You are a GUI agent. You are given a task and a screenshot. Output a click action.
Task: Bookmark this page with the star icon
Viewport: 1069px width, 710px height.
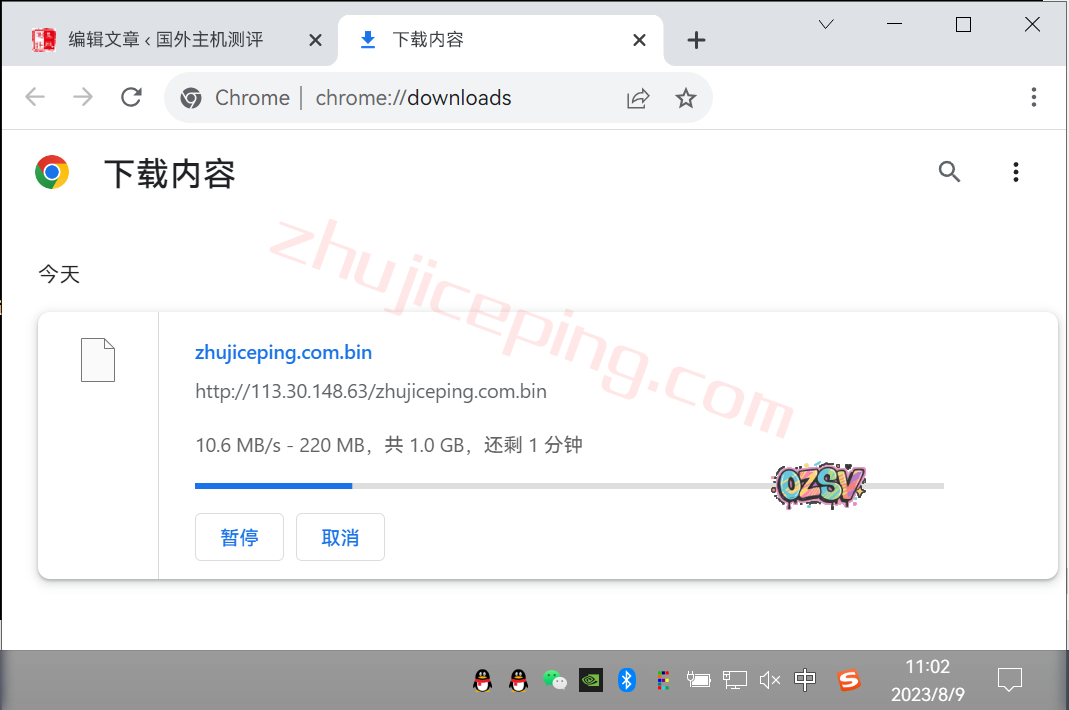click(x=685, y=98)
